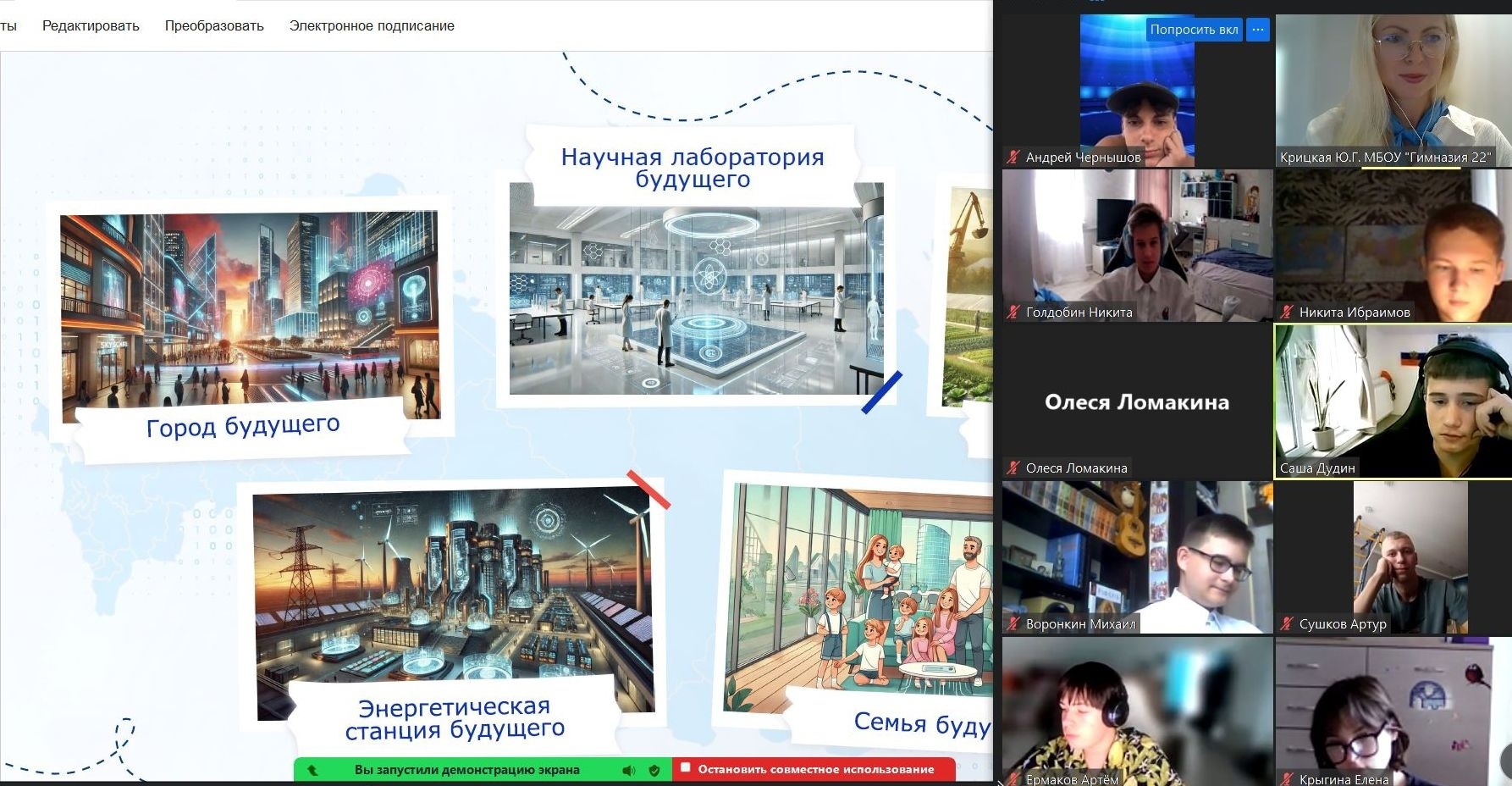Select Андрей Чернышов's video tile
Screen dimensions: 1512x786
(x=1137, y=90)
